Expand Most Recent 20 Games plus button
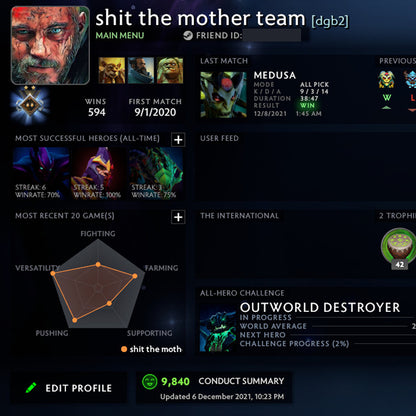This screenshot has width=416, height=416. [178, 217]
